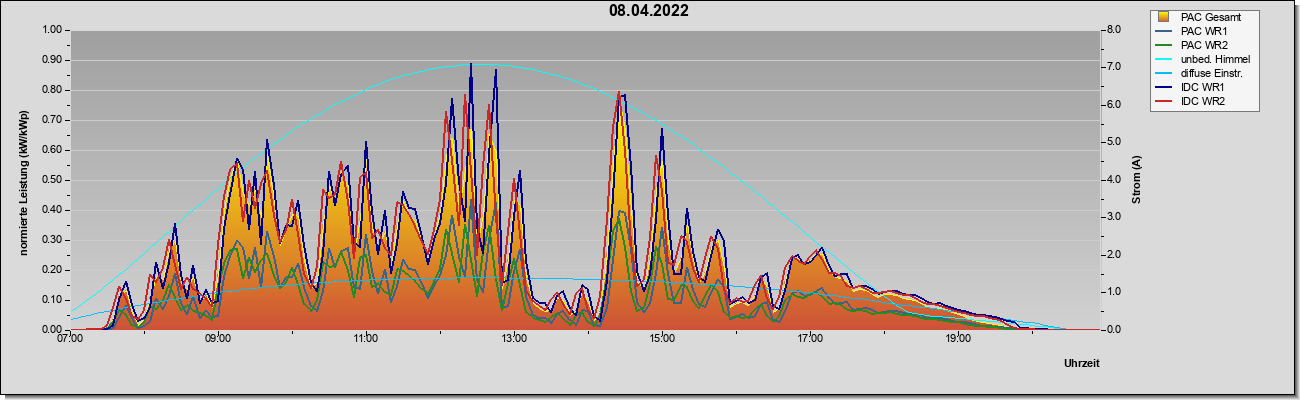Screen dimensions: 1300x400
Task: Click the 13:00 time axis label
Action: coord(514,339)
